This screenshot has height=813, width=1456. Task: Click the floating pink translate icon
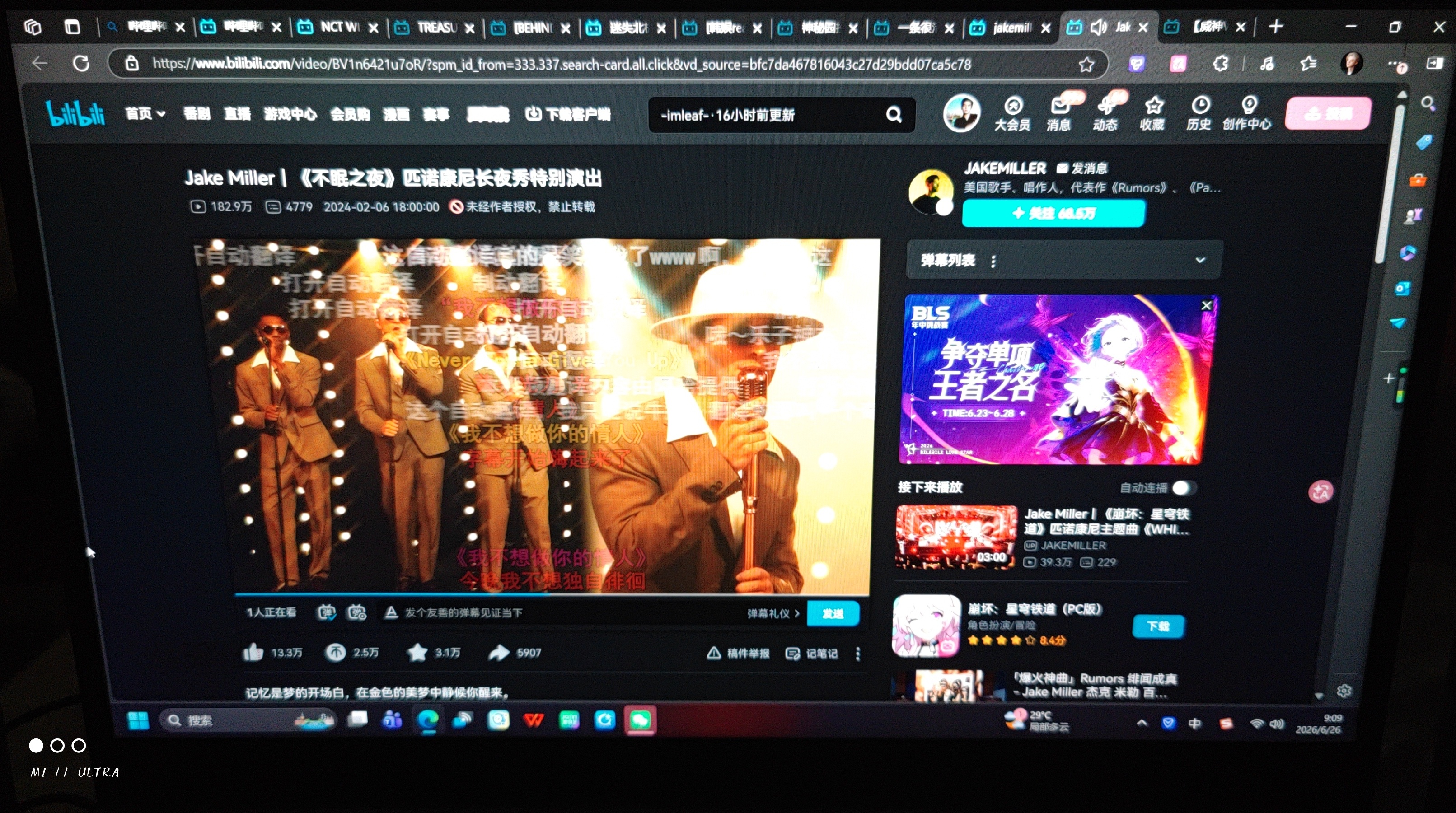pyautogui.click(x=1320, y=492)
